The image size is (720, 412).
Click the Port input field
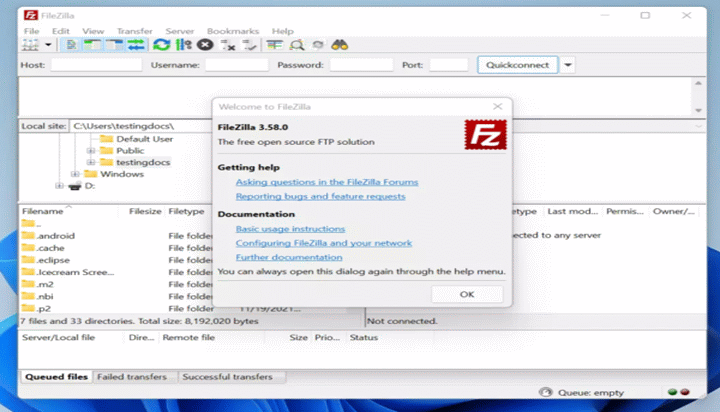click(x=449, y=65)
